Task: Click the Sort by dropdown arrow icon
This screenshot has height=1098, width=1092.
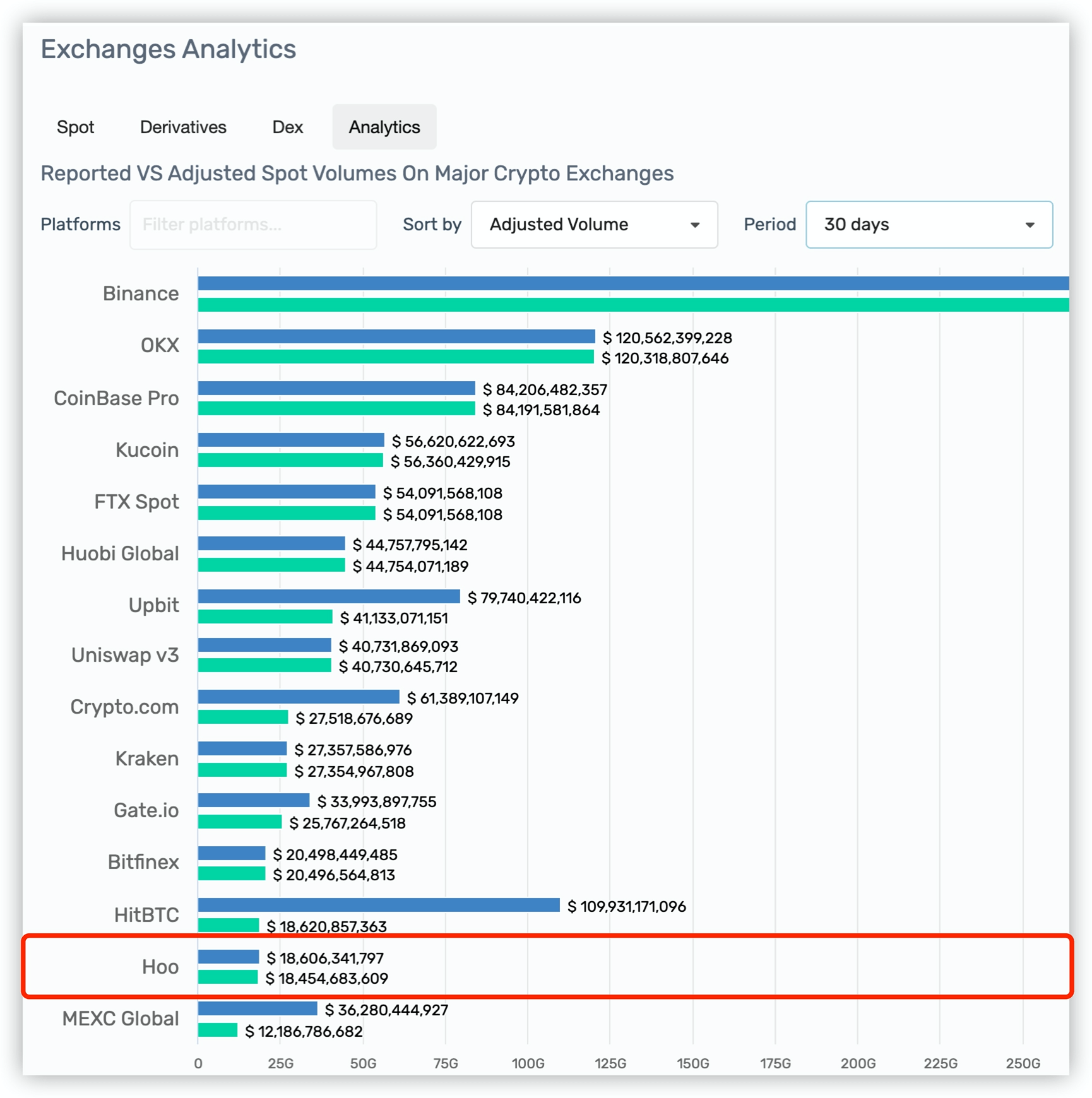Action: tap(695, 225)
